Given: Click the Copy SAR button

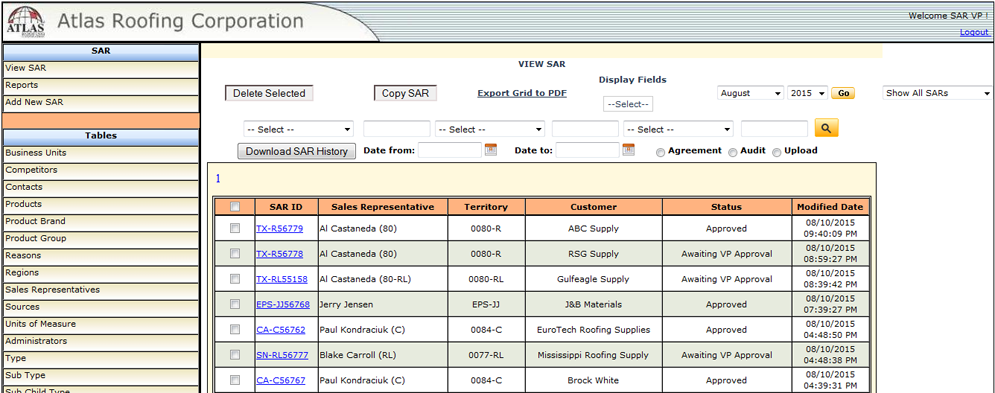Looking at the screenshot, I should tap(405, 93).
